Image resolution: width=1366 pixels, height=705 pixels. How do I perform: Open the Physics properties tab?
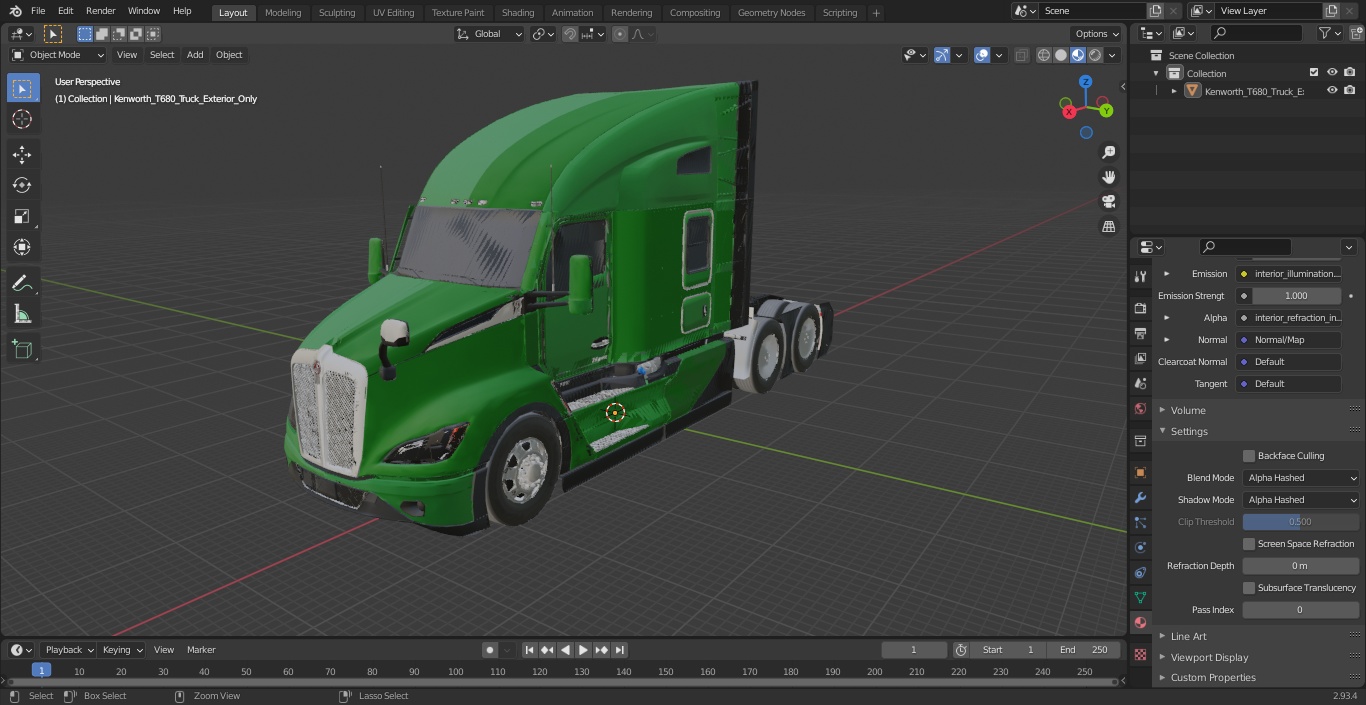click(x=1140, y=547)
